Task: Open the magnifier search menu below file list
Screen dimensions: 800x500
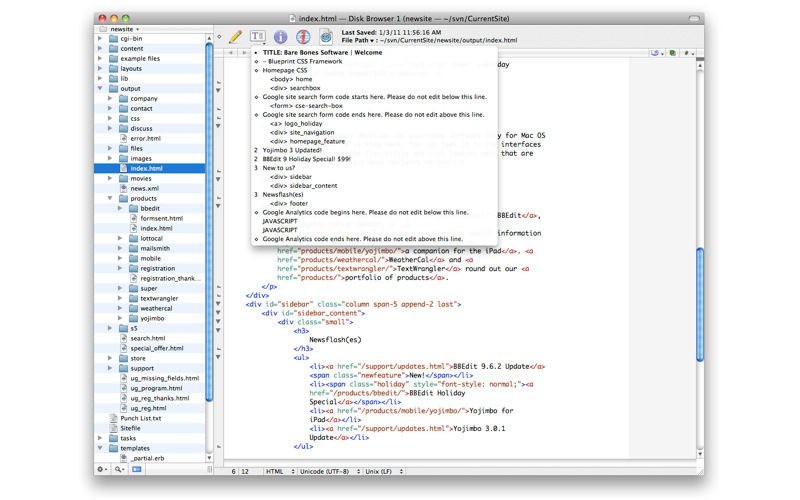Action: point(119,469)
